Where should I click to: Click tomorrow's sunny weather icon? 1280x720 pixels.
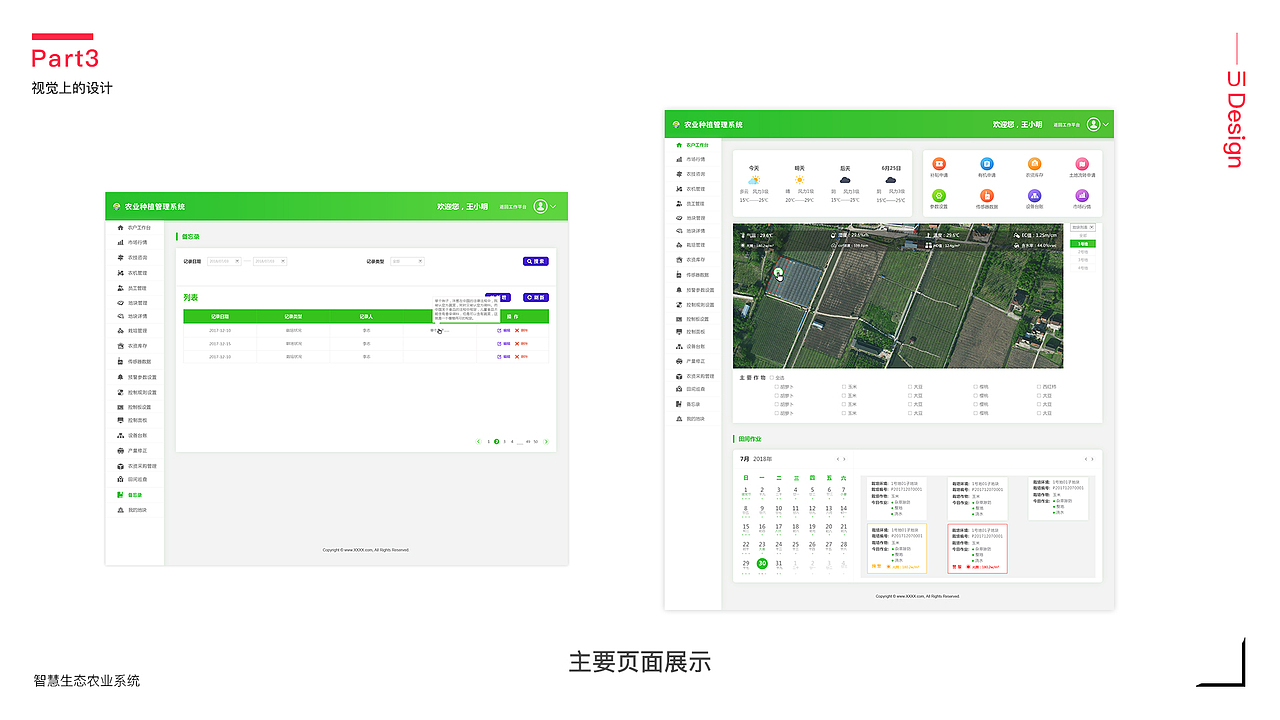(799, 180)
